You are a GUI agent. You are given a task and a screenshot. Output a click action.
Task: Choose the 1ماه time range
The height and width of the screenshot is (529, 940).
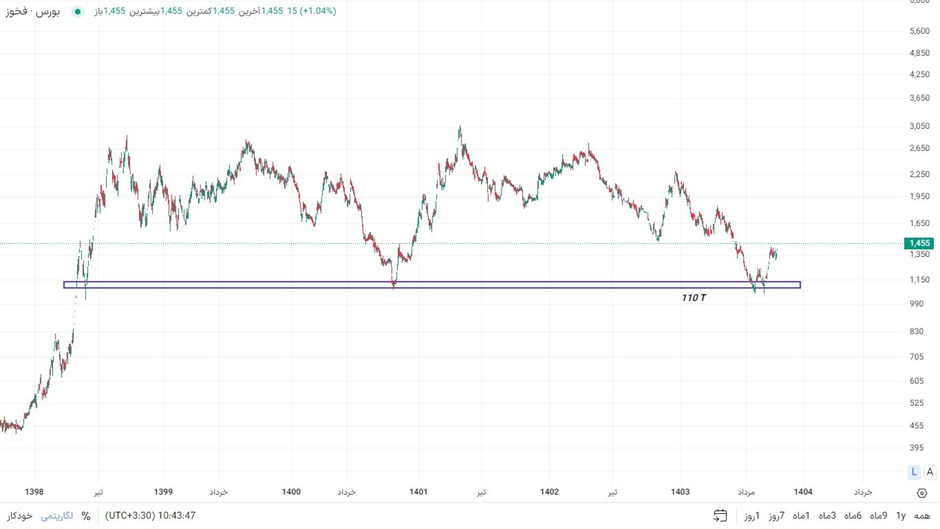tap(801, 516)
